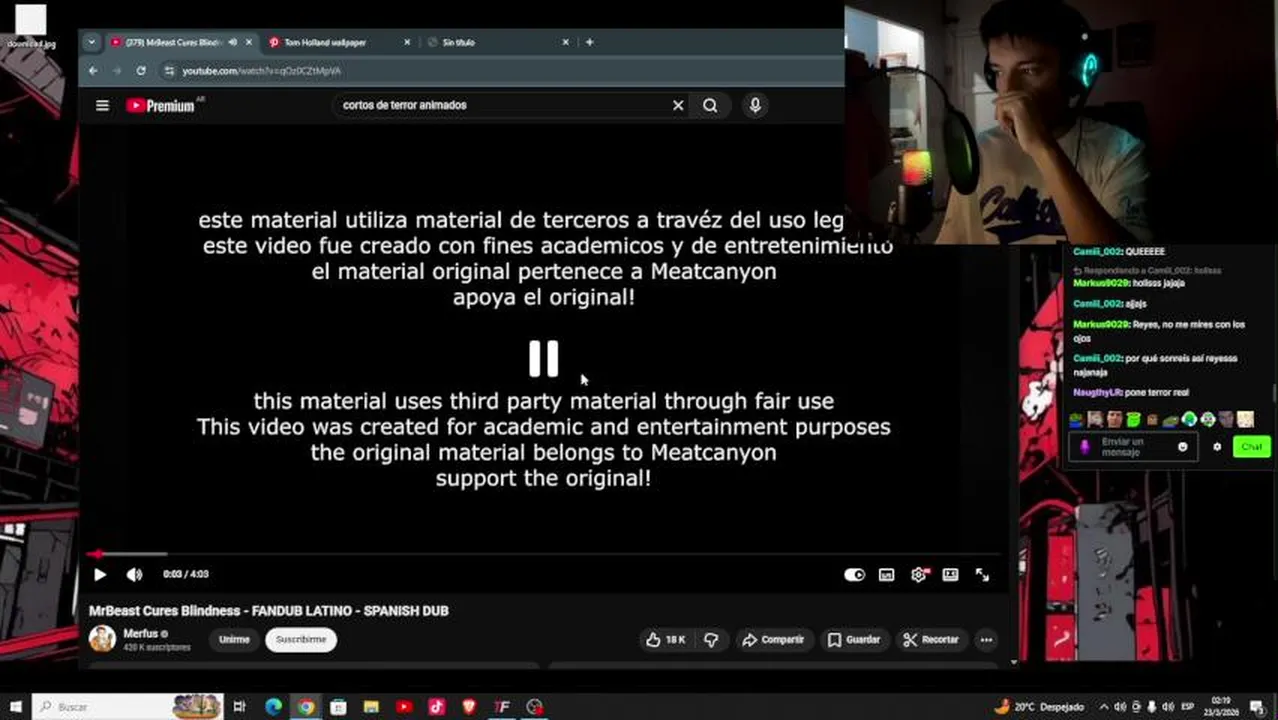Open the player settings gear

click(x=918, y=575)
